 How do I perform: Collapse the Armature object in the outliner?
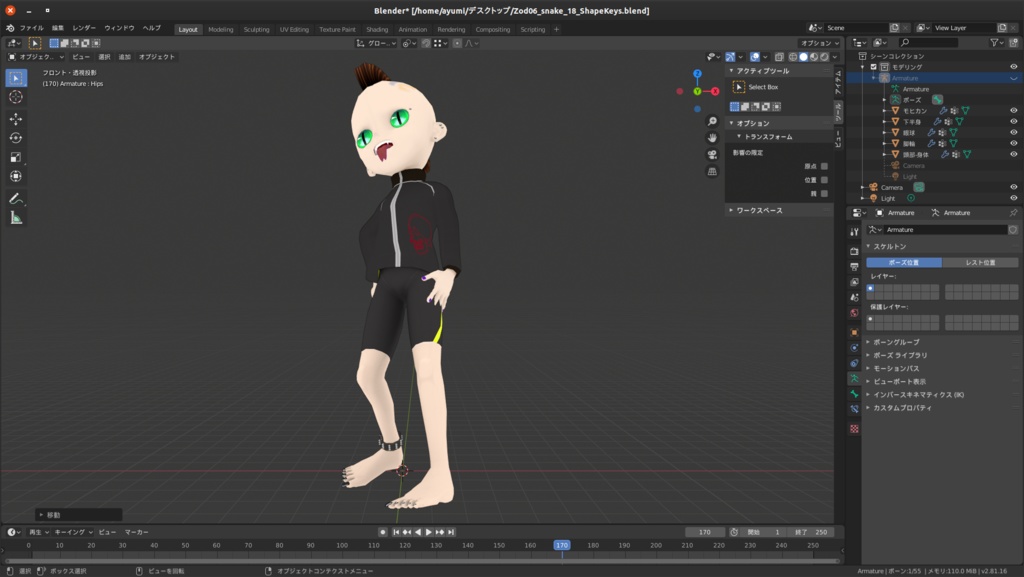tap(873, 78)
